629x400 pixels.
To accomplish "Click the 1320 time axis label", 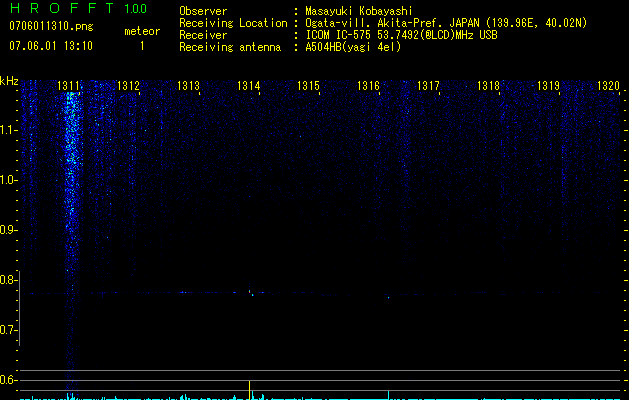I will point(608,86).
